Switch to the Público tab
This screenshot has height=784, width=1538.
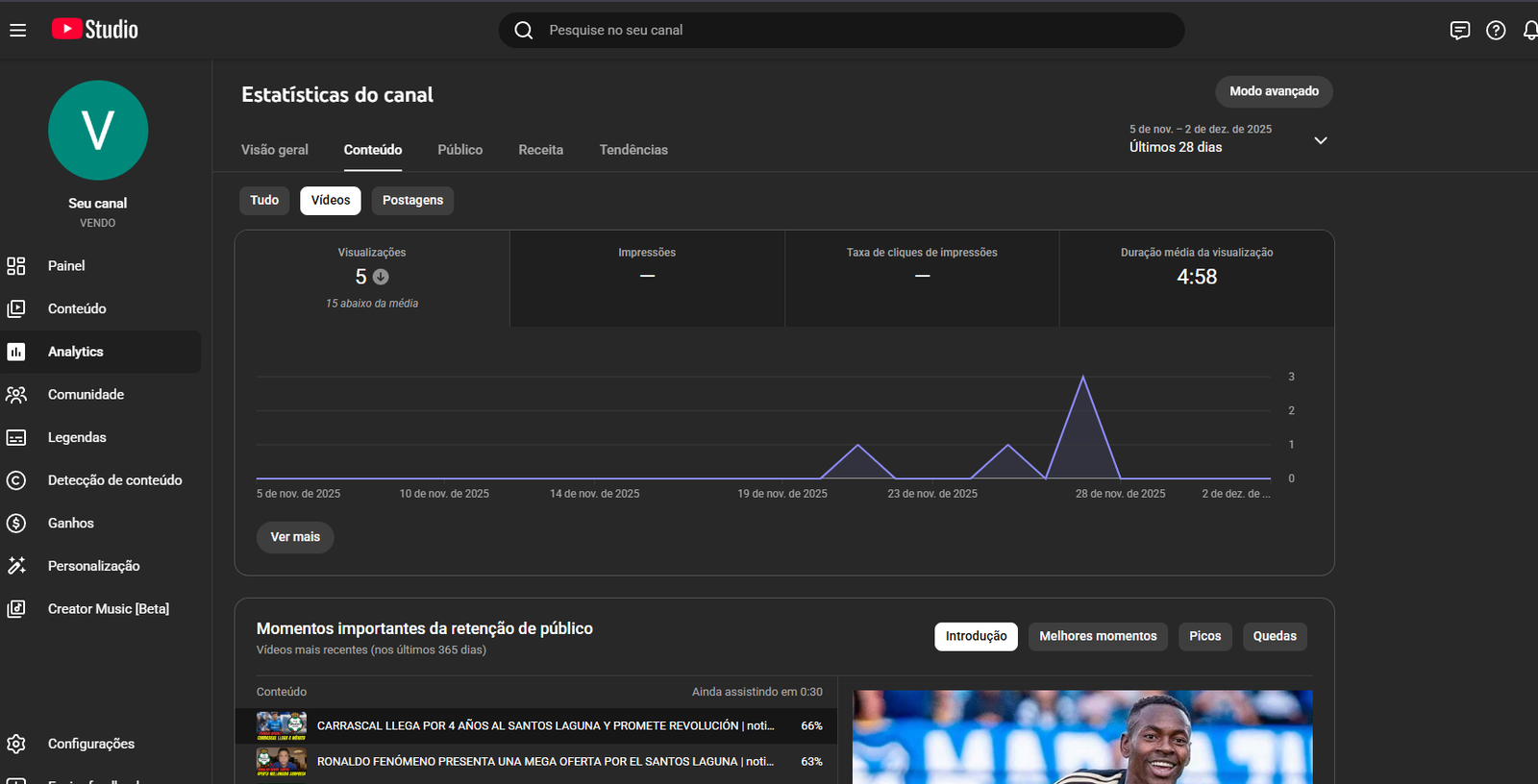[x=459, y=150]
